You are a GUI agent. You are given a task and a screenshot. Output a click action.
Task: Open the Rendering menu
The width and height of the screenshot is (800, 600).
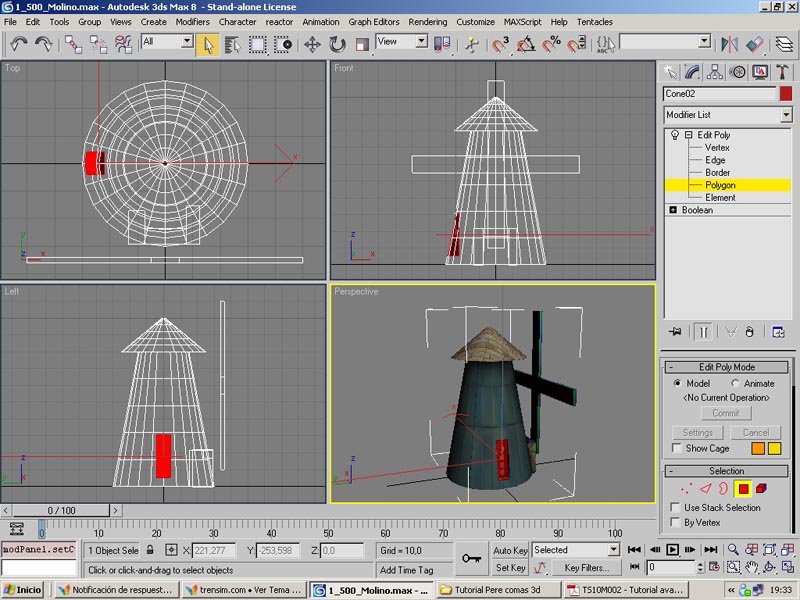pos(427,21)
